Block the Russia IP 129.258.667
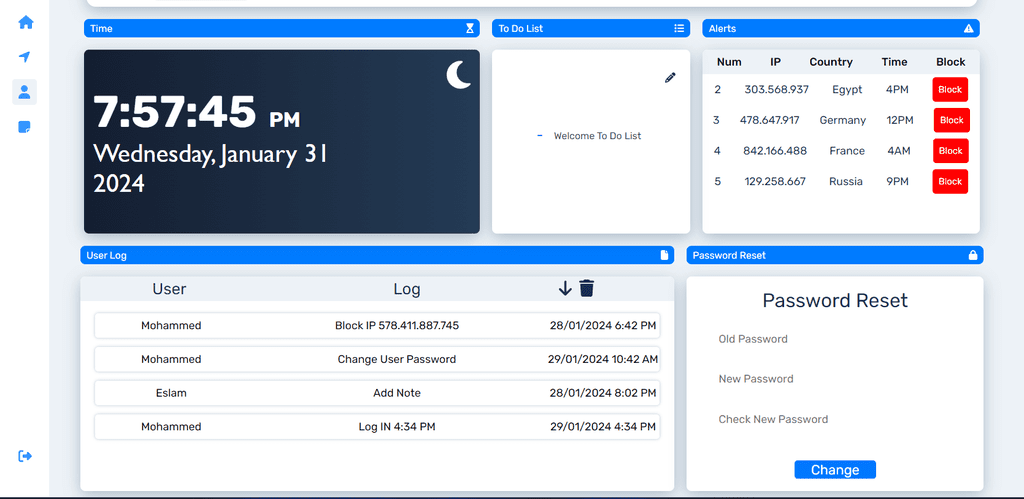Screen dimensions: 1024x499 [950, 182]
